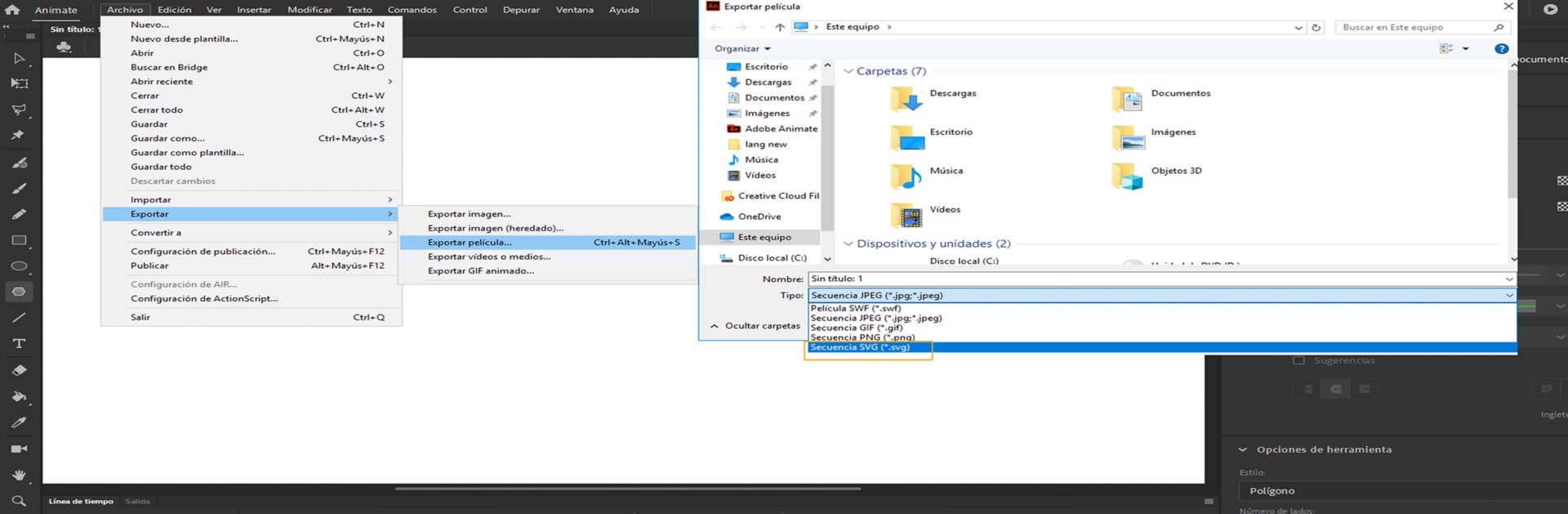The image size is (1568, 514).
Task: Open the view options dropdown arrow
Action: pyautogui.click(x=1466, y=49)
